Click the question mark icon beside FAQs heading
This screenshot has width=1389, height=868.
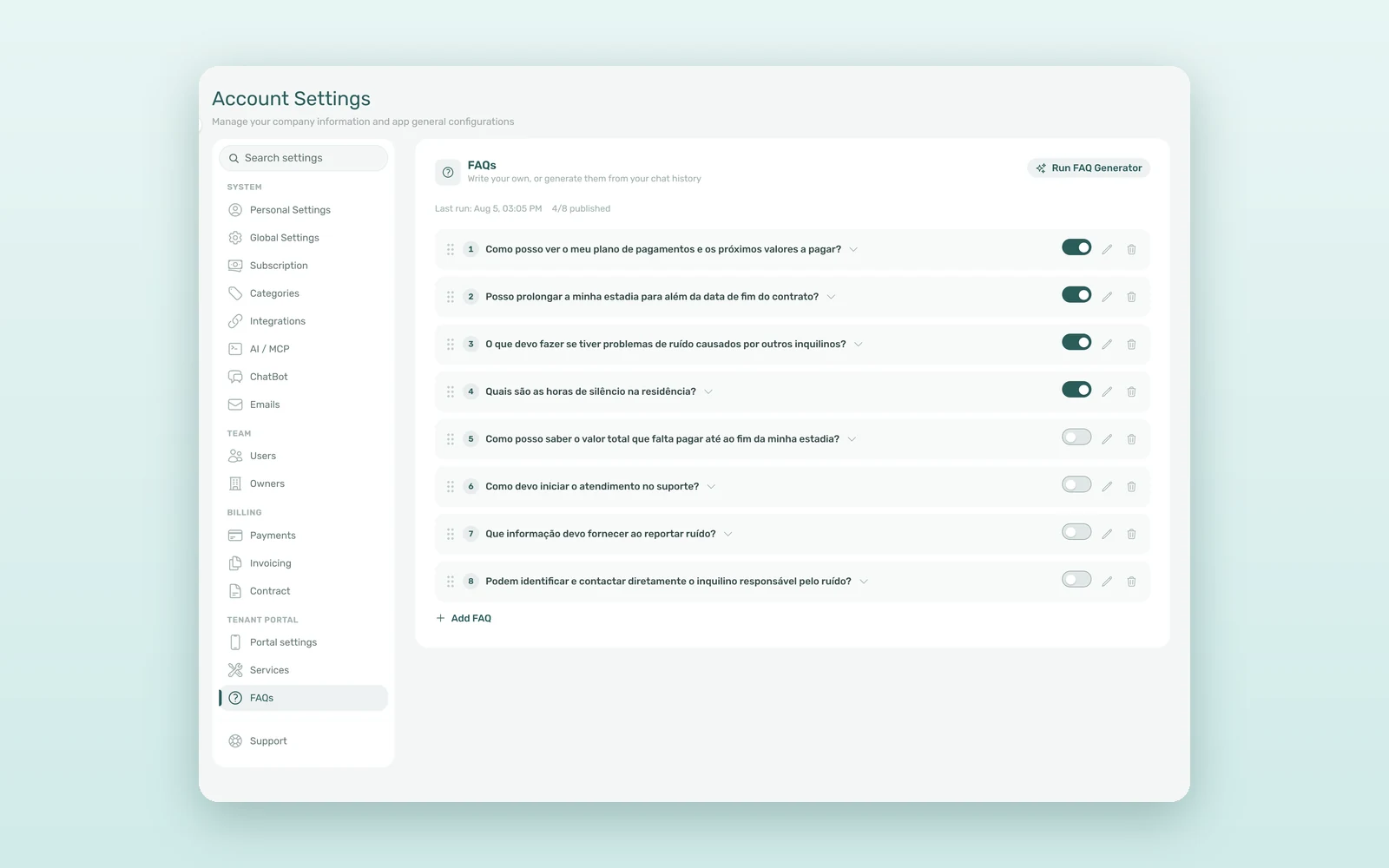(448, 172)
